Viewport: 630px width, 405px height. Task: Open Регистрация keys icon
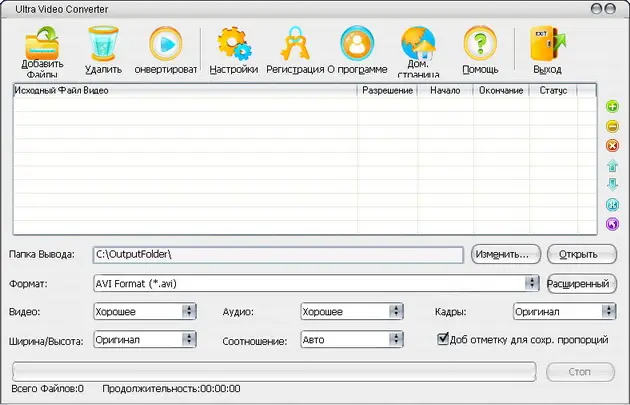click(x=295, y=43)
